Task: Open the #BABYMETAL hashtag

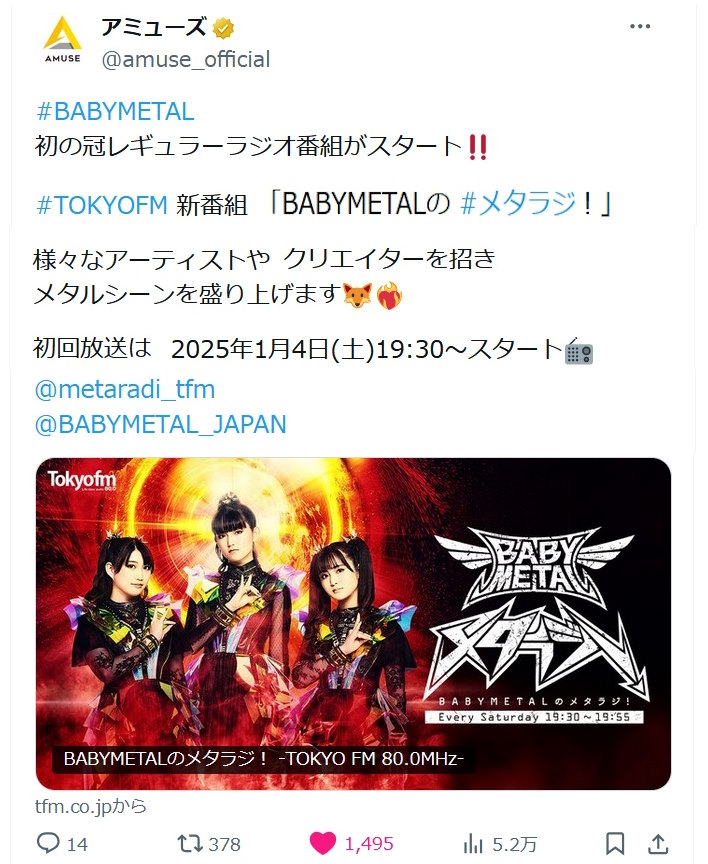Action: [x=115, y=112]
